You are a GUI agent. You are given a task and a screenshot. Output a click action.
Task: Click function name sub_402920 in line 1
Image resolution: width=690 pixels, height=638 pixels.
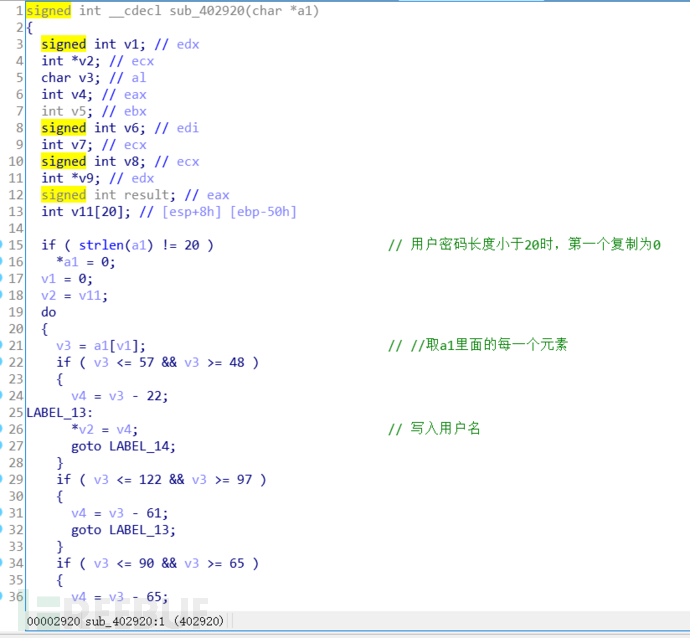207,11
